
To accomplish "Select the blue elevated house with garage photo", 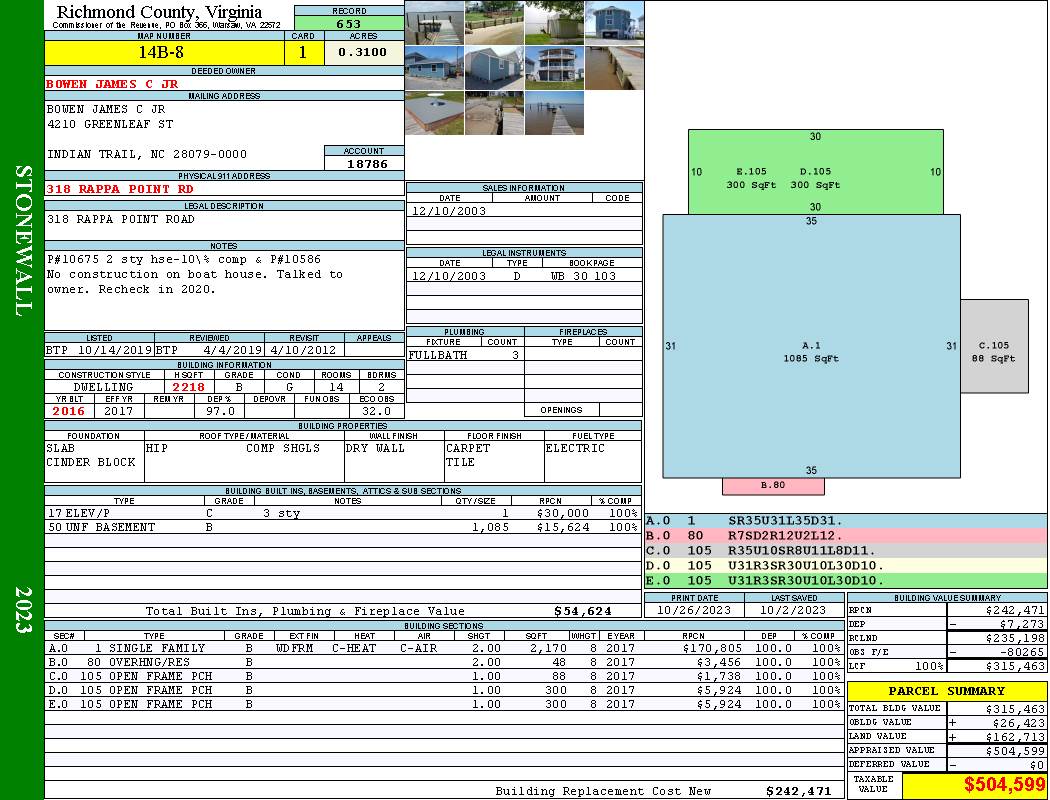I will [613, 22].
